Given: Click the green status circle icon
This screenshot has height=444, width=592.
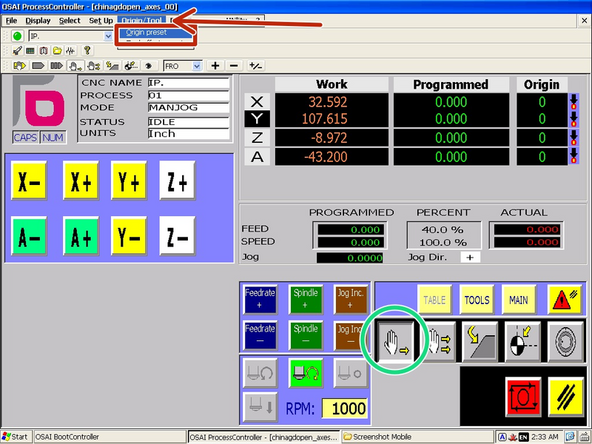Looking at the screenshot, I should click(17, 36).
